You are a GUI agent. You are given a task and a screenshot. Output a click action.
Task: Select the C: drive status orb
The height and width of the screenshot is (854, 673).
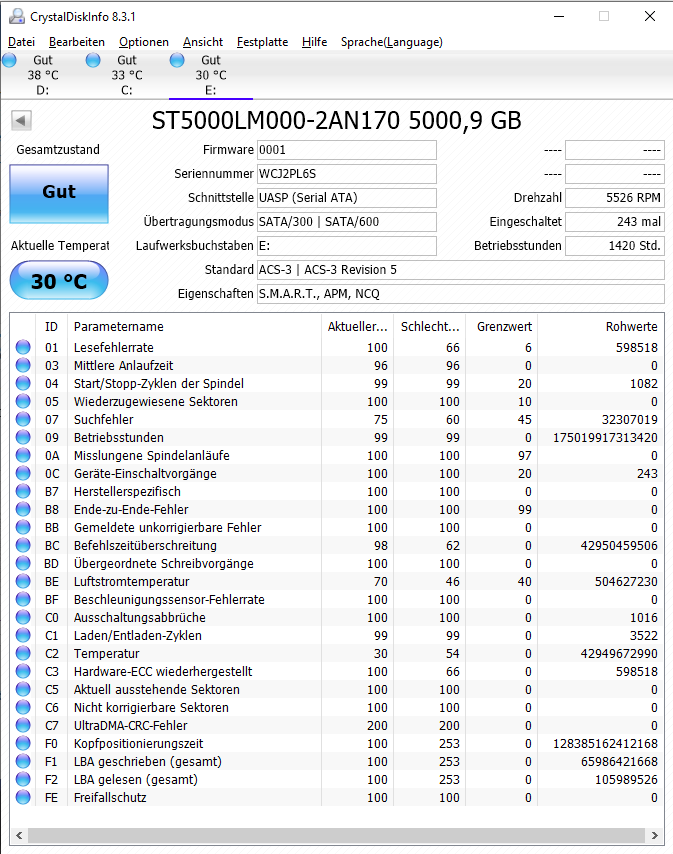93,60
